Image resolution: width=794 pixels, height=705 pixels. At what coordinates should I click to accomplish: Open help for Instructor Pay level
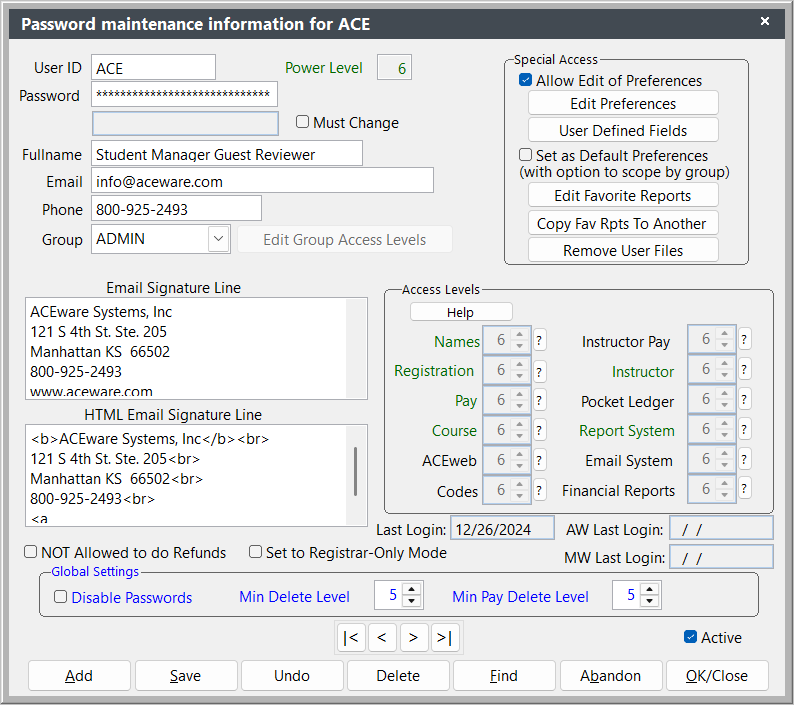pos(744,339)
